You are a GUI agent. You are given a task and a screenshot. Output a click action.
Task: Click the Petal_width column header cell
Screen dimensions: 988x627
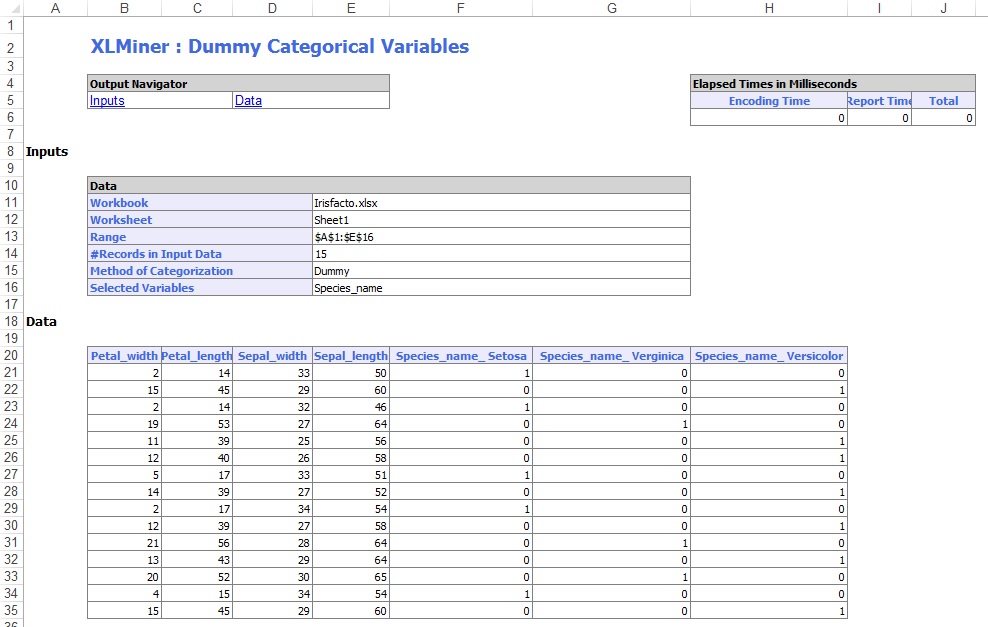pyautogui.click(x=124, y=356)
